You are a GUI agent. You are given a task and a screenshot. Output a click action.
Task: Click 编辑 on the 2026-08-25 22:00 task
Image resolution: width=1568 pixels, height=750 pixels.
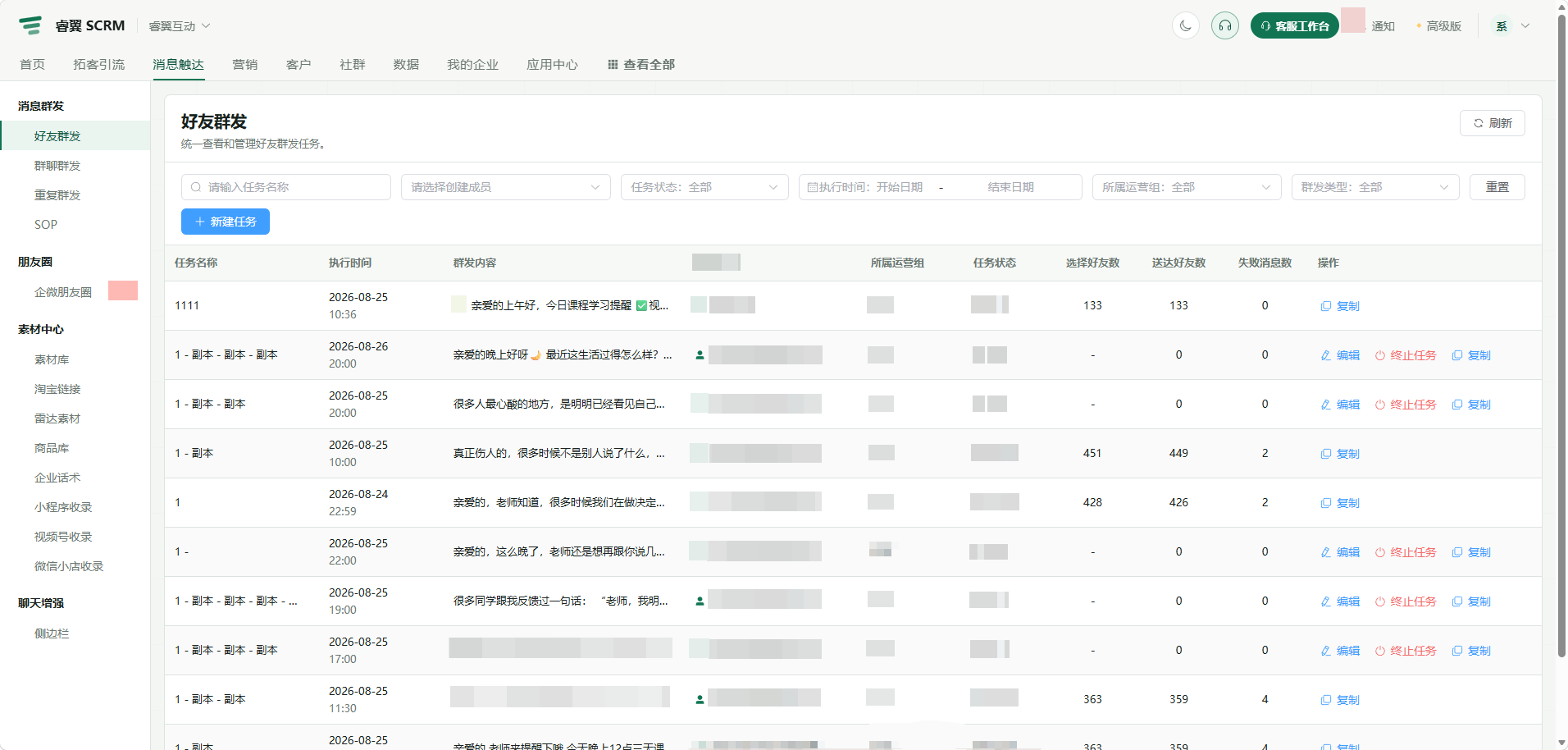(x=1340, y=552)
